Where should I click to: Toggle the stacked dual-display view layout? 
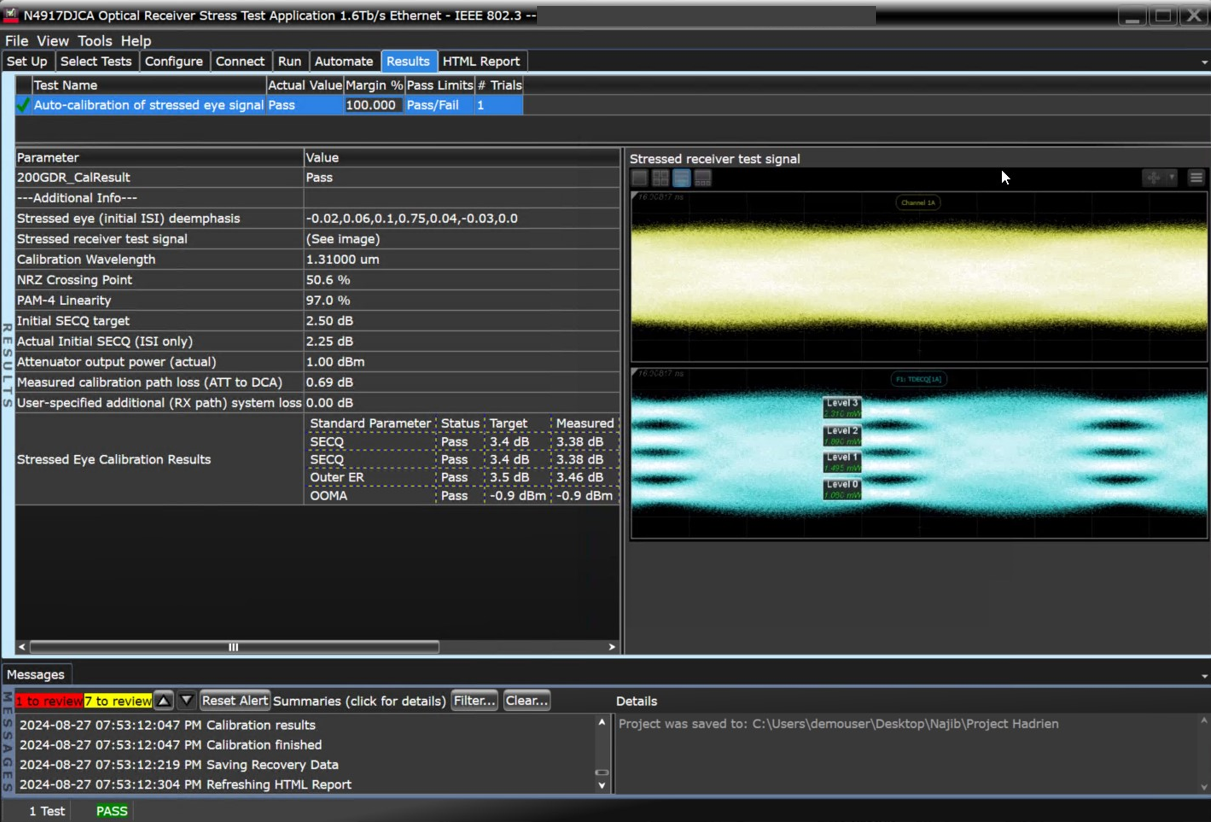coord(682,178)
